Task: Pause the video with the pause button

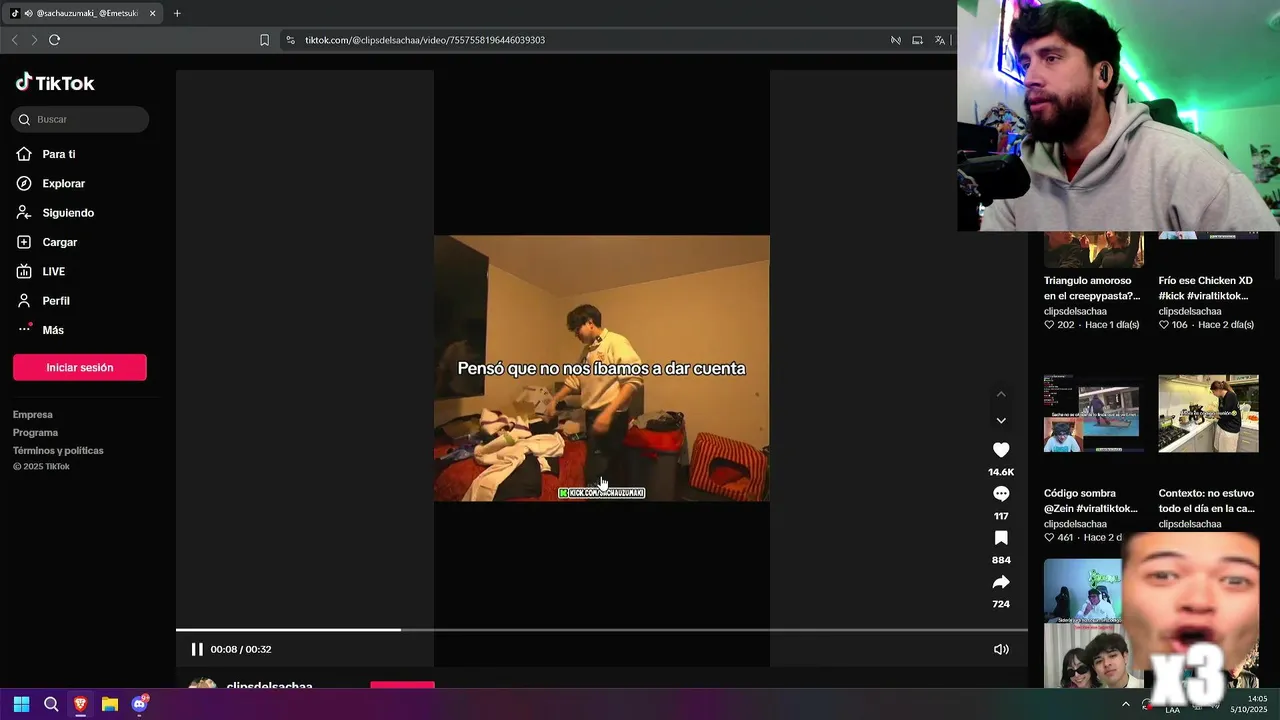Action: [x=197, y=649]
